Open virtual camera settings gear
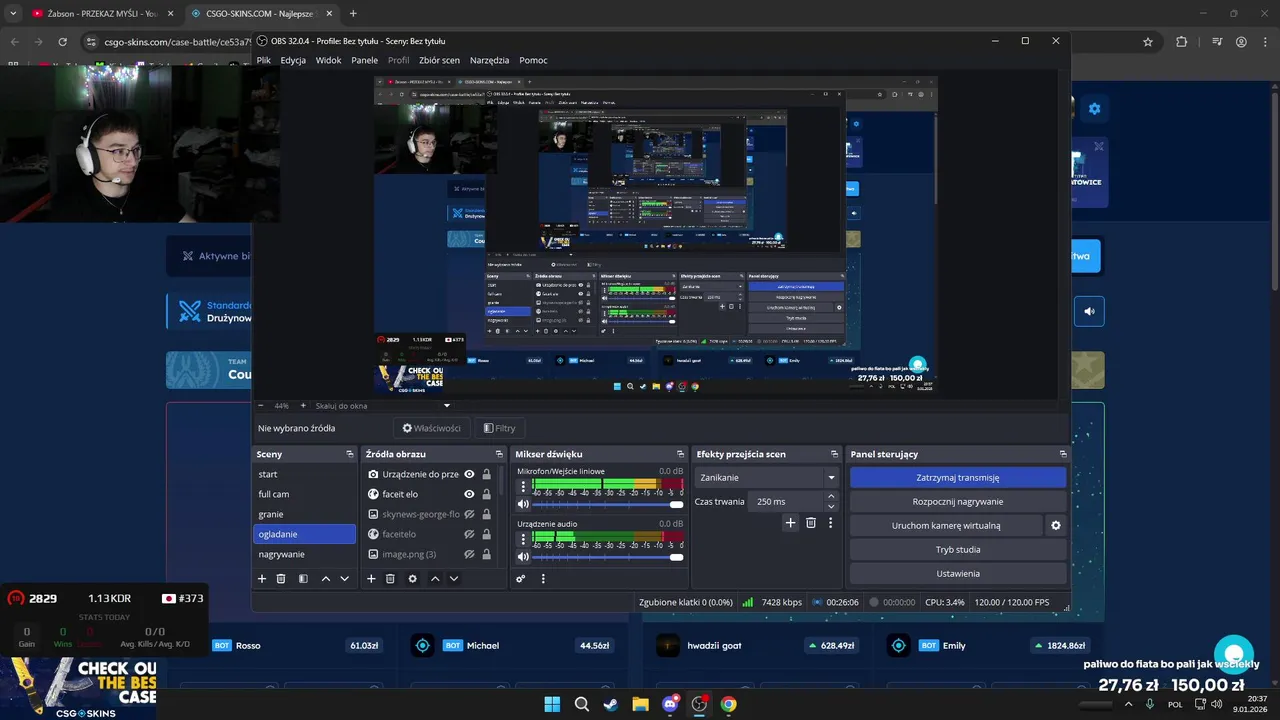This screenshot has width=1280, height=720. pyautogui.click(x=1055, y=525)
